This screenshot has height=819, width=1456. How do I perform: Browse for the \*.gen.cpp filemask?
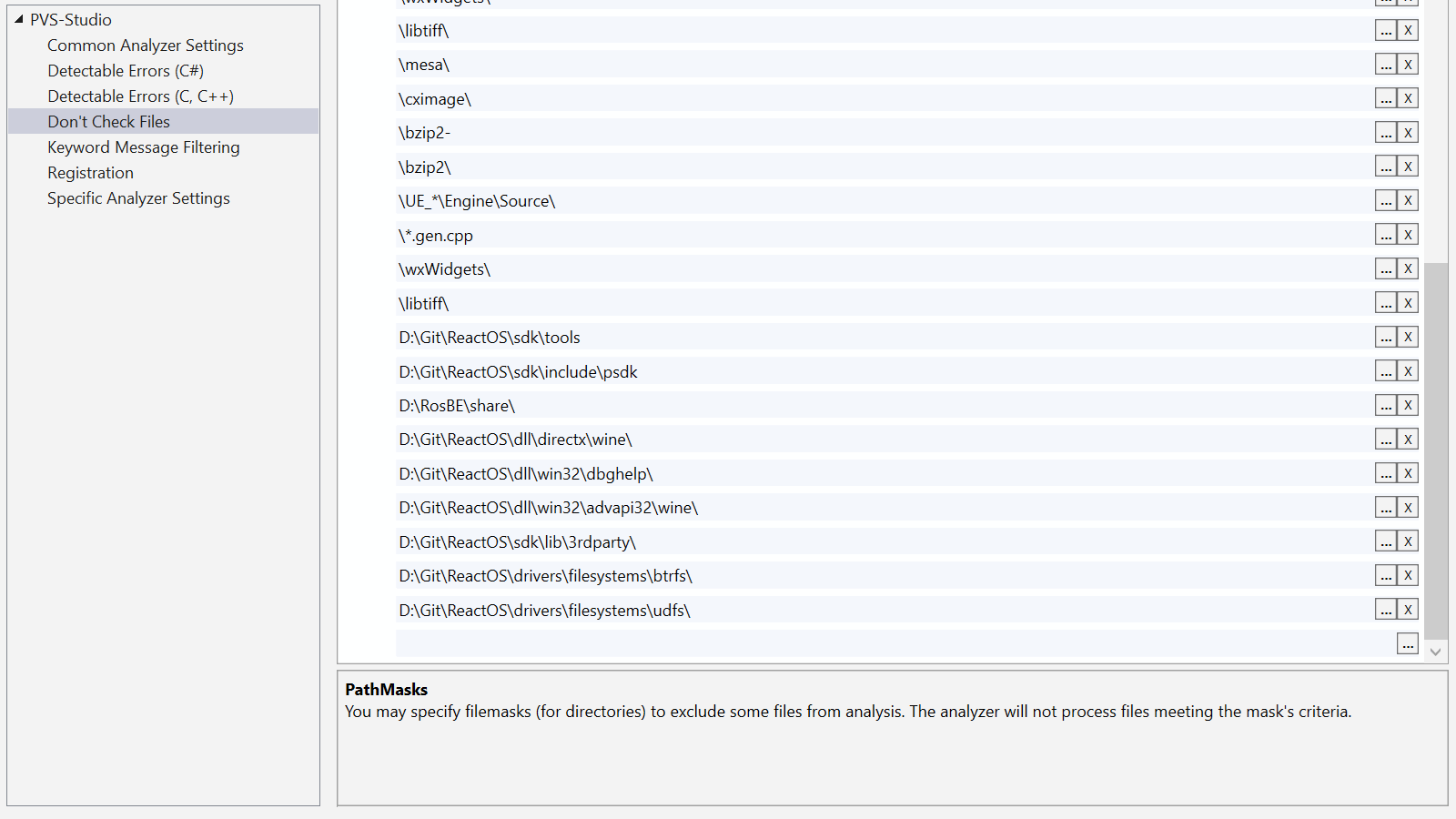point(1385,234)
